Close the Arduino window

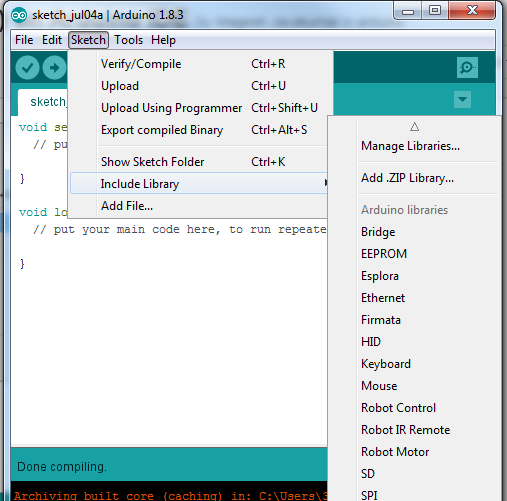(472, 11)
